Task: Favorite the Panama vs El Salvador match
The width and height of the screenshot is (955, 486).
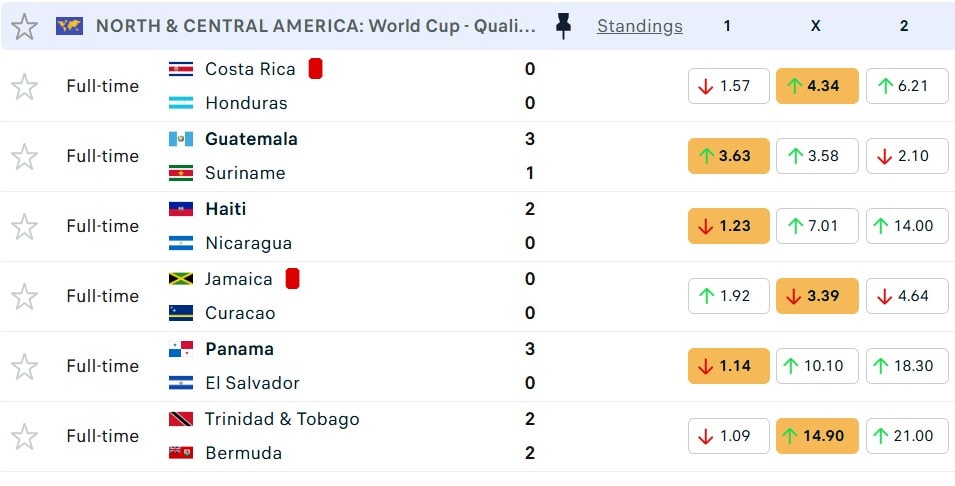Action: click(24, 367)
